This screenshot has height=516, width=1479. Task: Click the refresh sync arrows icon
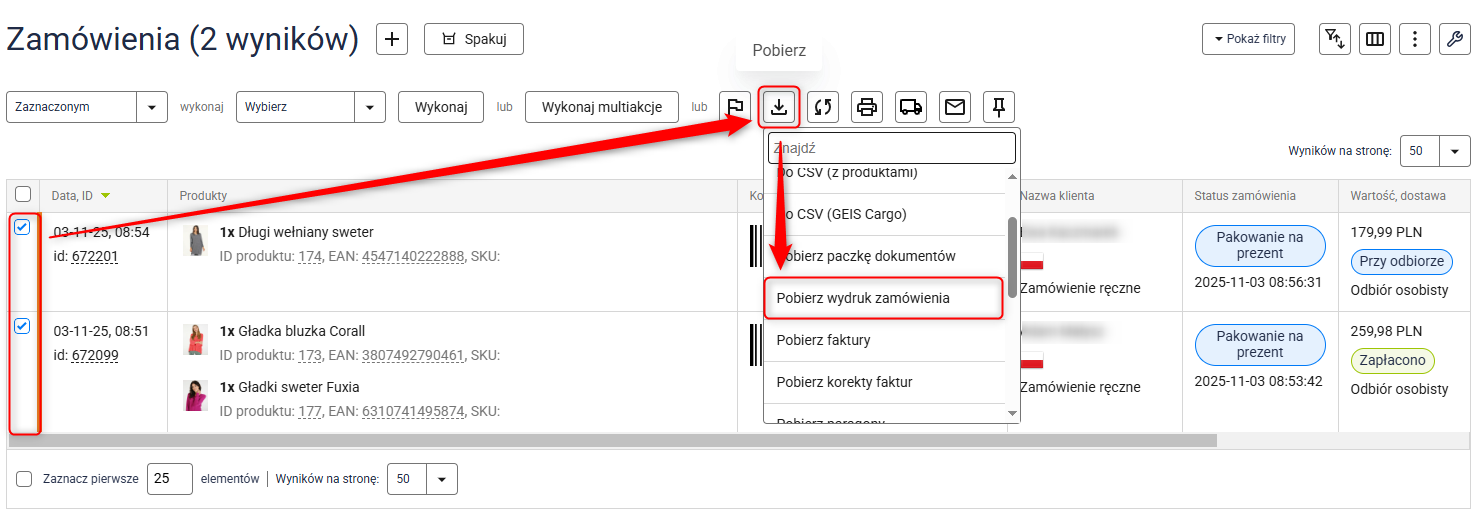[x=823, y=107]
